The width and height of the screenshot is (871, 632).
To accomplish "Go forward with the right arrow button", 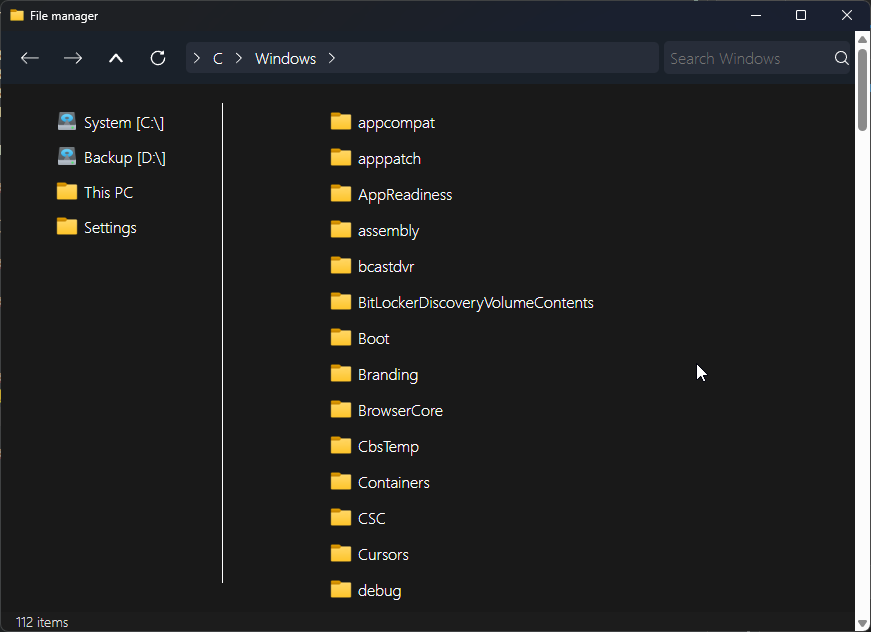I will coord(73,58).
